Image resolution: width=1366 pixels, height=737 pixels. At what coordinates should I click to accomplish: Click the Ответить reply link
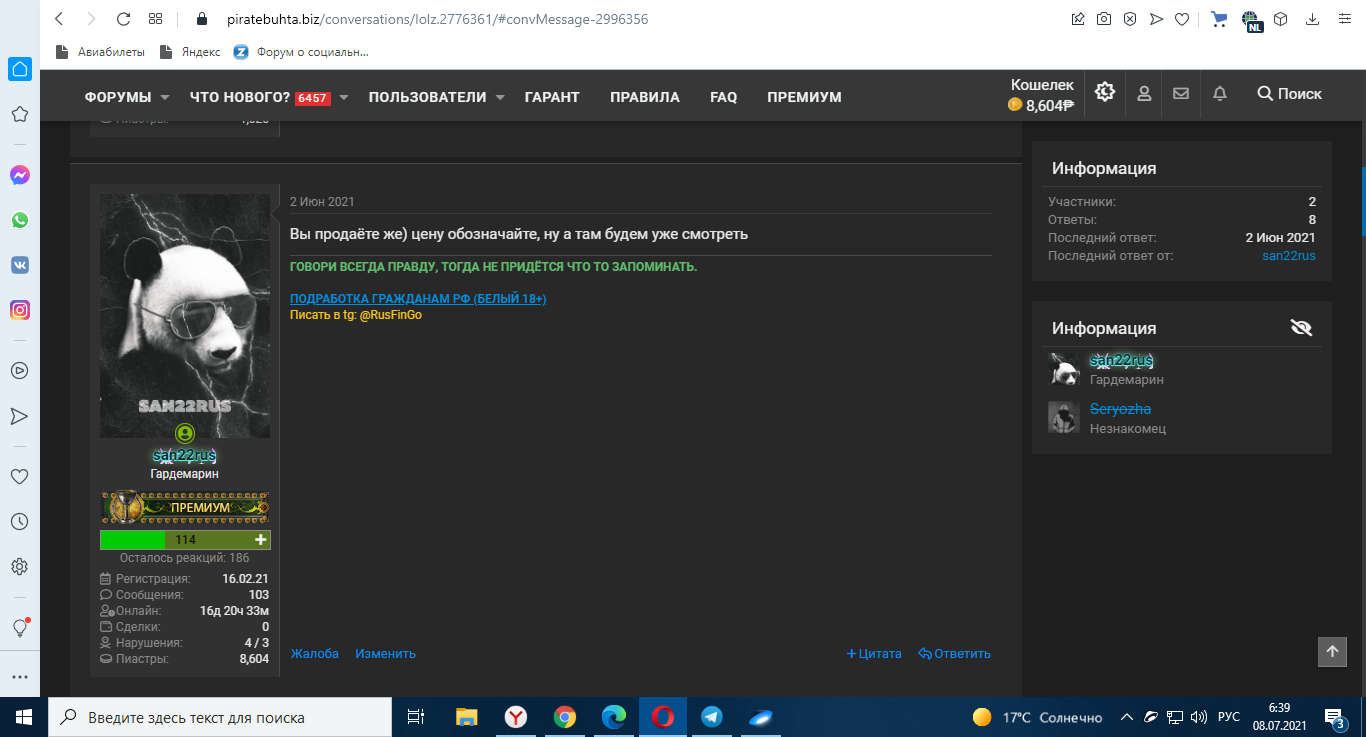pyautogui.click(x=954, y=654)
